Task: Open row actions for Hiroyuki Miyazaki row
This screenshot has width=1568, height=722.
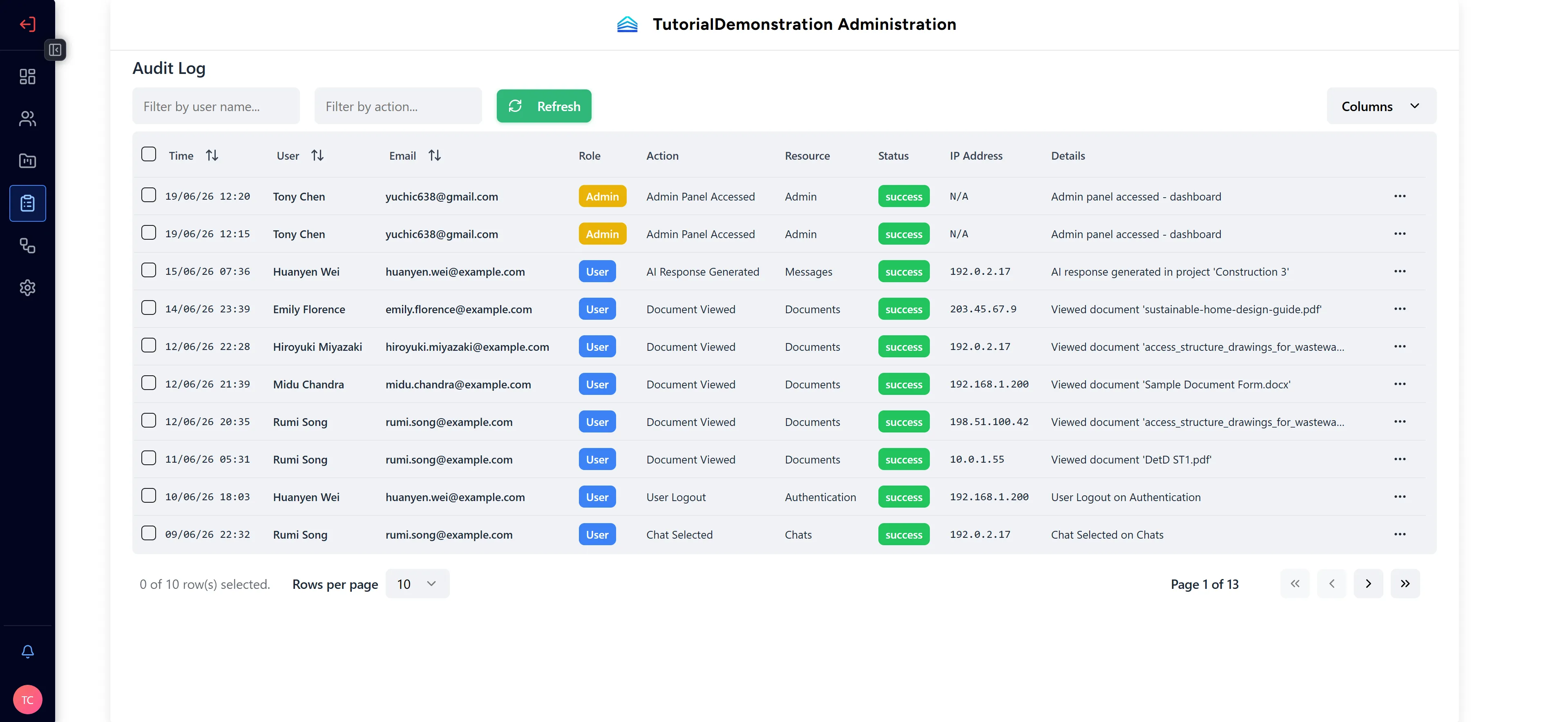Action: click(1399, 346)
